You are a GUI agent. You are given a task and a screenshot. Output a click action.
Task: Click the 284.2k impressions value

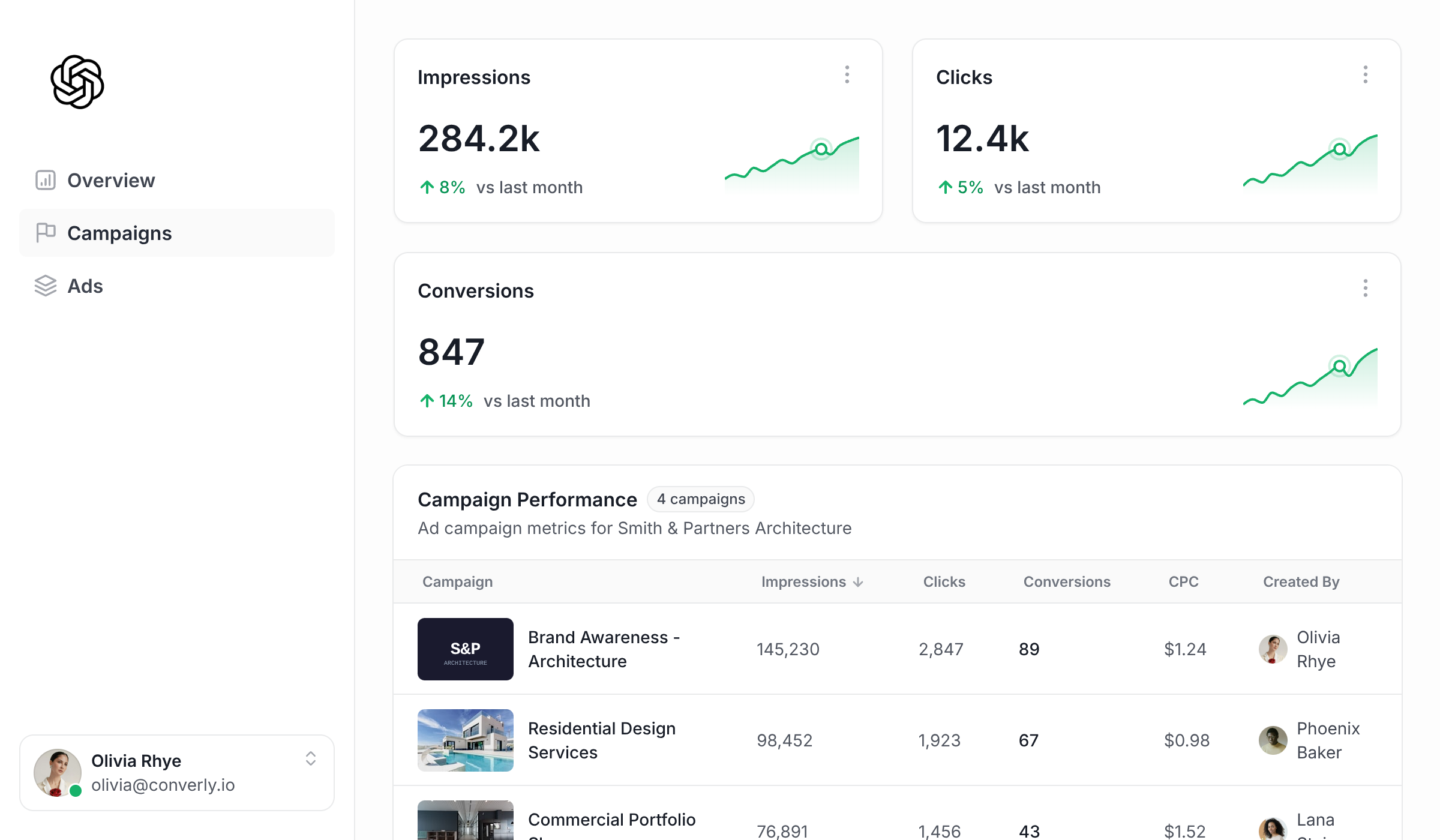coord(479,139)
